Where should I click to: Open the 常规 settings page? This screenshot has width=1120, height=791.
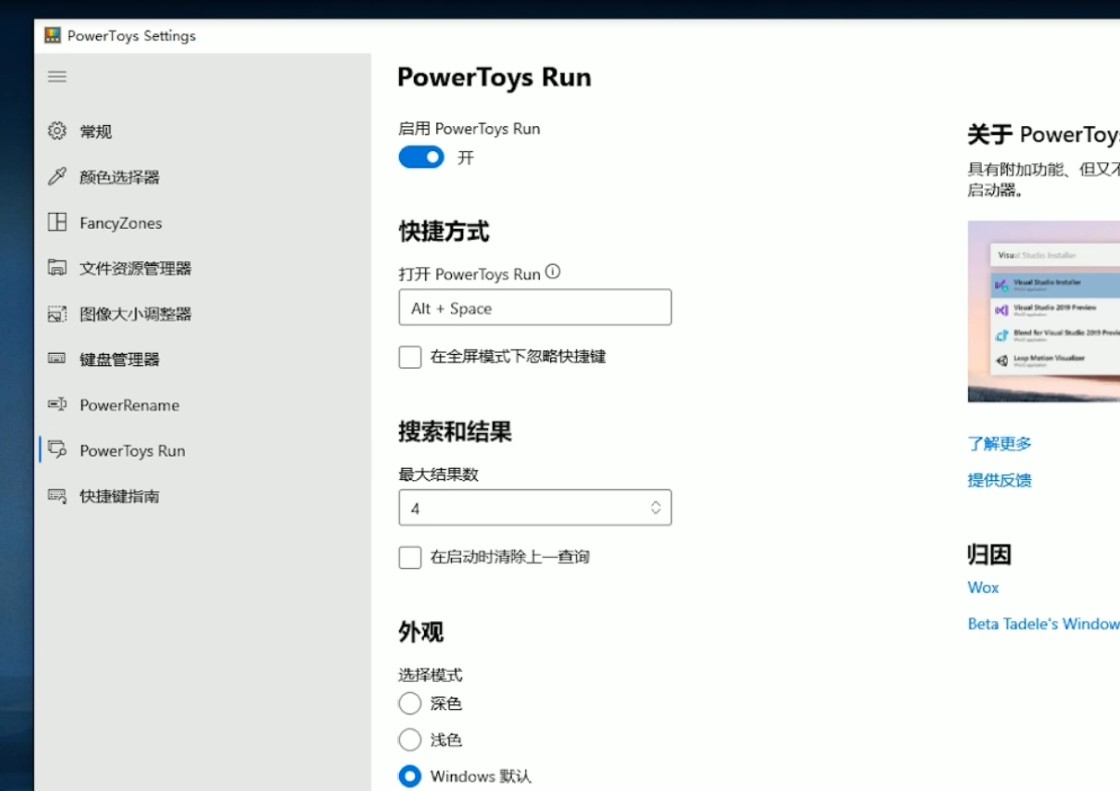click(x=96, y=131)
